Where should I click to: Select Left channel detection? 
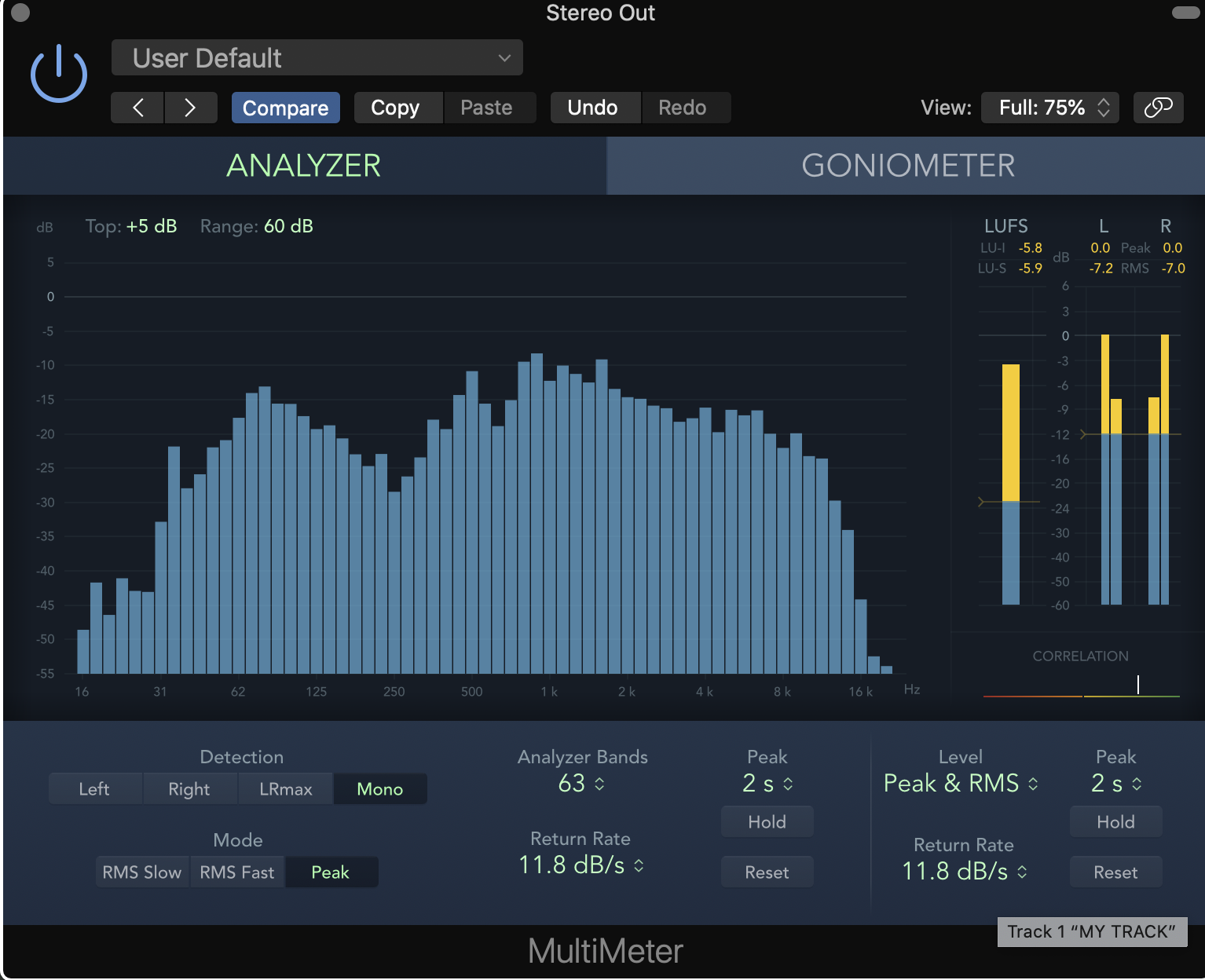tap(95, 788)
